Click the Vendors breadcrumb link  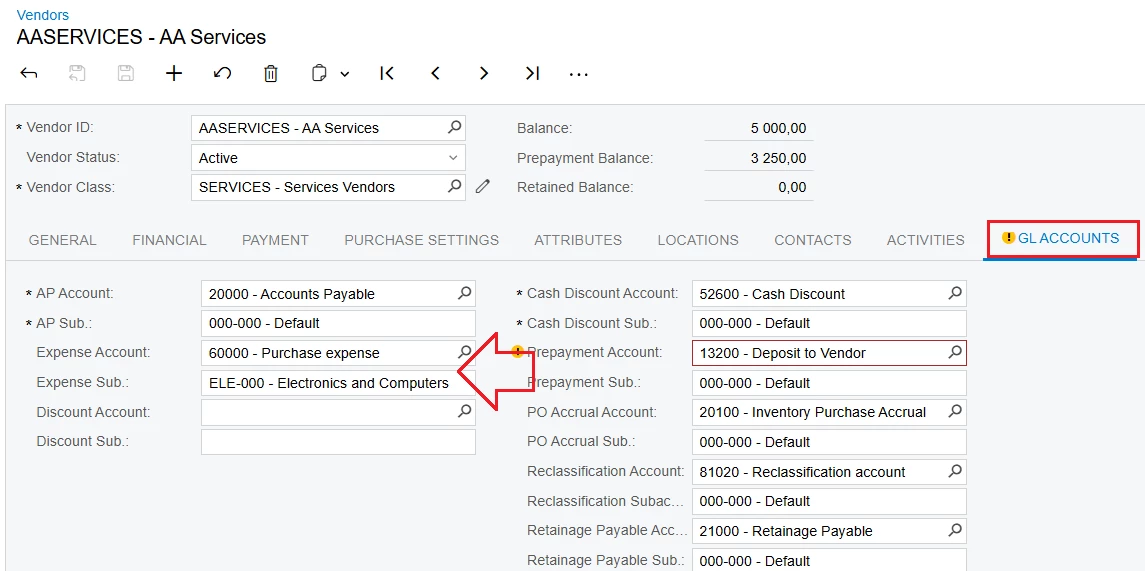click(42, 15)
